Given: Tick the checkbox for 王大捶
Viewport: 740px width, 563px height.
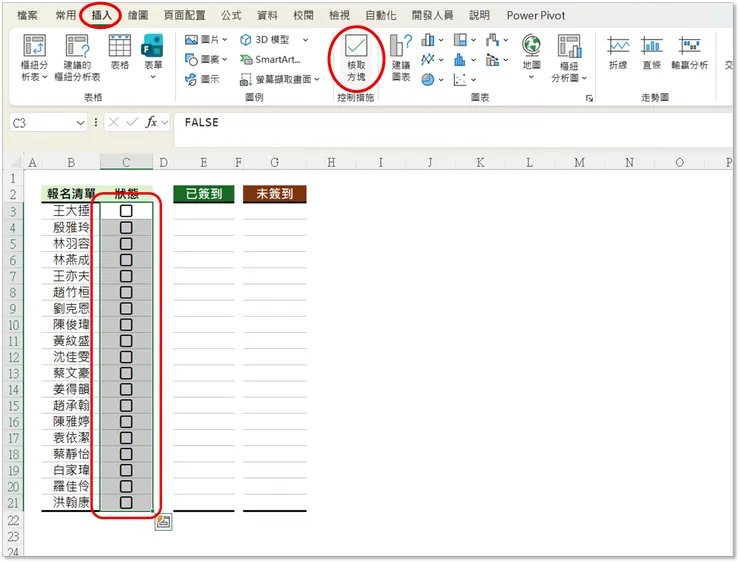Looking at the screenshot, I should 126,210.
